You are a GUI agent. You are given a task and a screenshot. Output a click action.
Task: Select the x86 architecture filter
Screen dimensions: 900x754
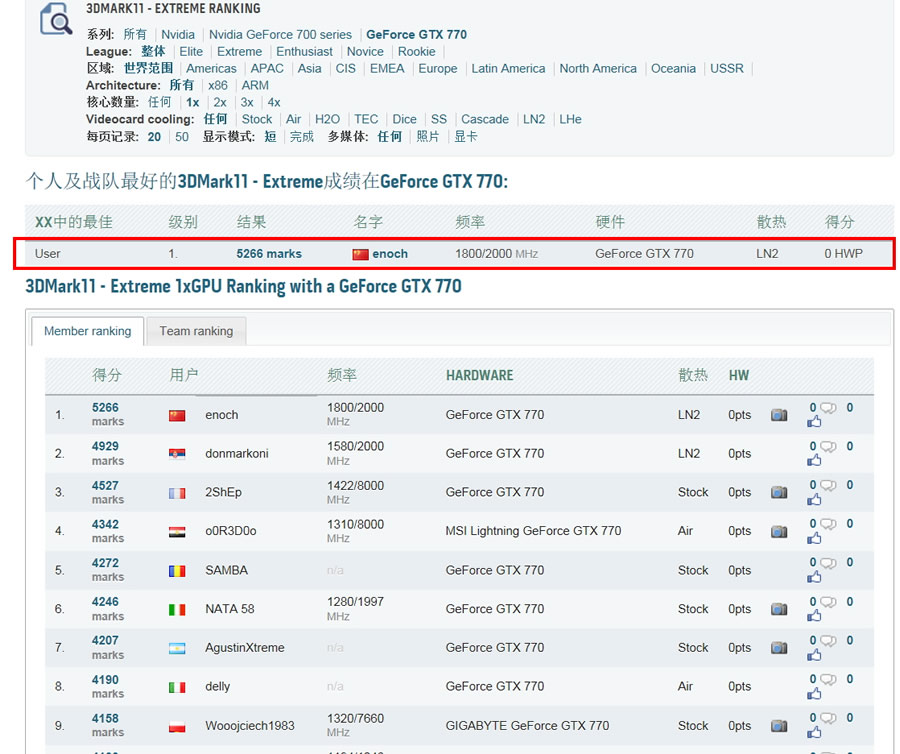click(x=217, y=85)
